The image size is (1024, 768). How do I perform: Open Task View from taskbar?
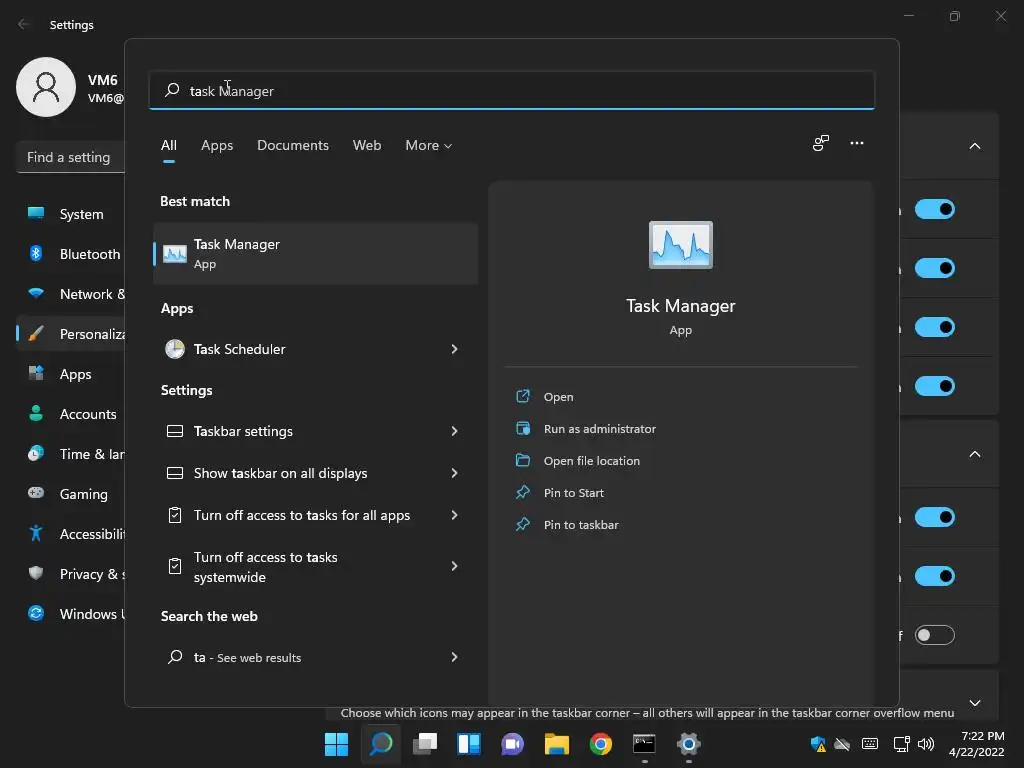[425, 744]
